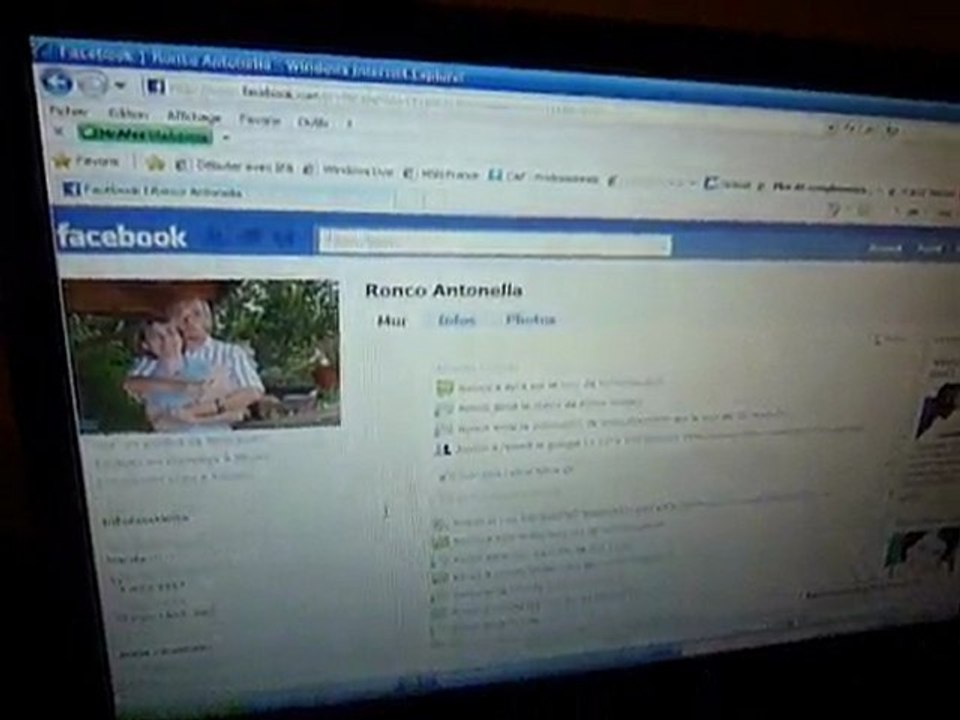Click the Informations heading in left column
Screen dimensions: 960x720
pyautogui.click(x=146, y=520)
